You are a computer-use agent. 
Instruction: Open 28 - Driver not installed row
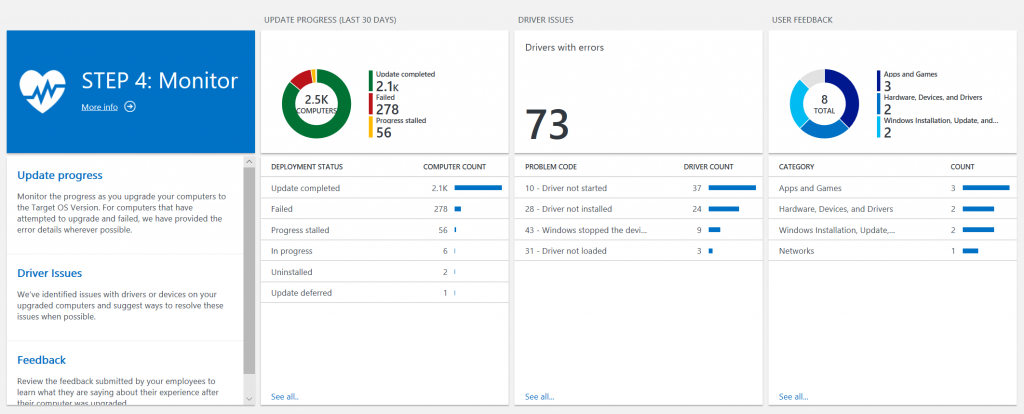pyautogui.click(x=637, y=209)
